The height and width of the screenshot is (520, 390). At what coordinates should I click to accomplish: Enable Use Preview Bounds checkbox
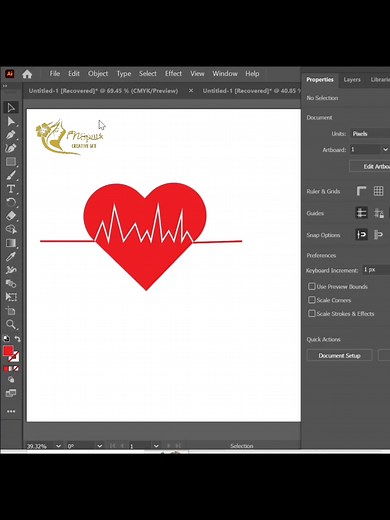click(x=312, y=286)
